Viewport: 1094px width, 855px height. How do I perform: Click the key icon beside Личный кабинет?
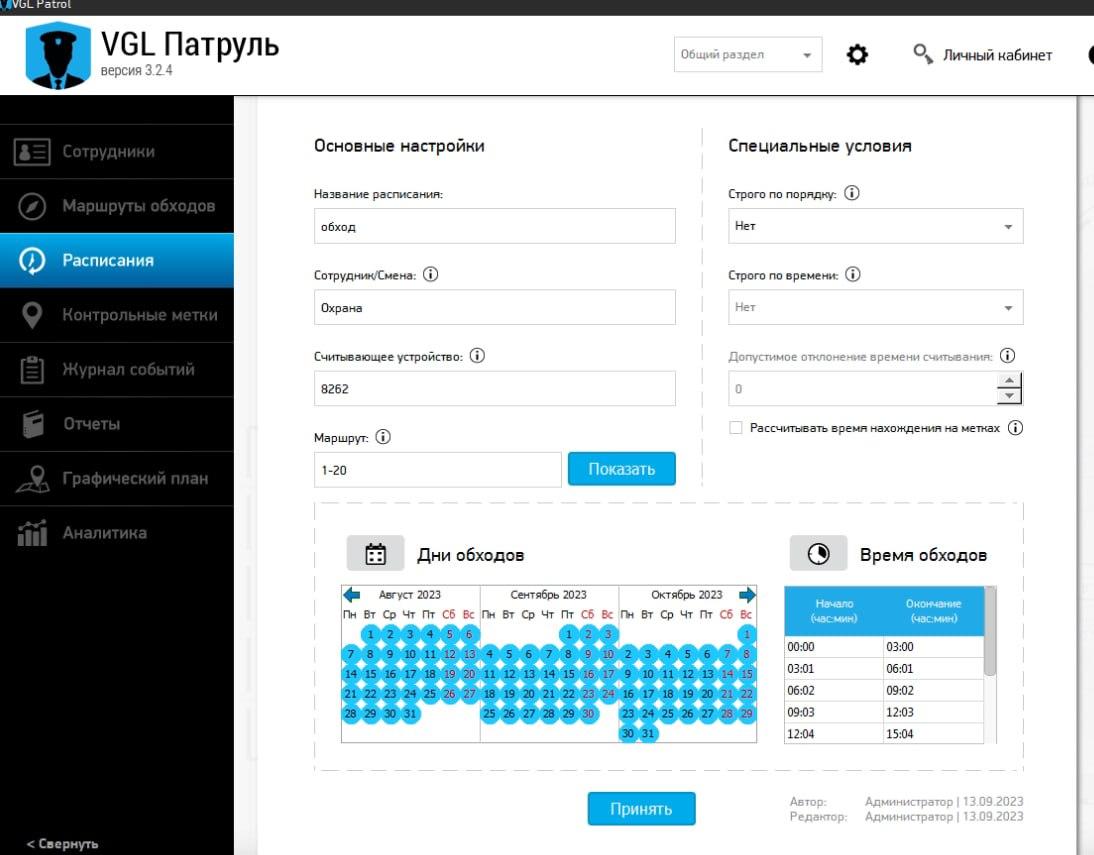point(922,54)
